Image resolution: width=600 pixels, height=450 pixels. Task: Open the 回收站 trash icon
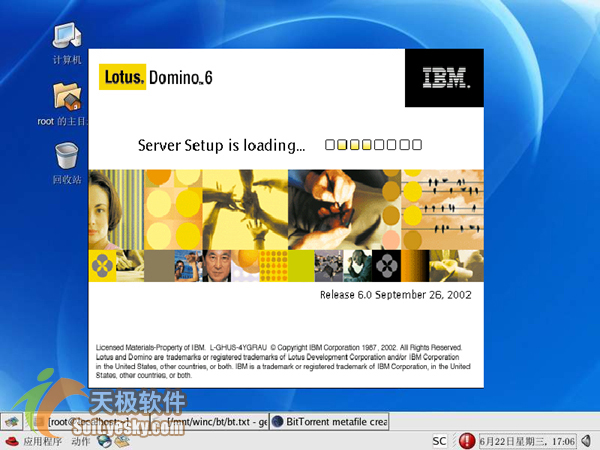tap(66, 157)
